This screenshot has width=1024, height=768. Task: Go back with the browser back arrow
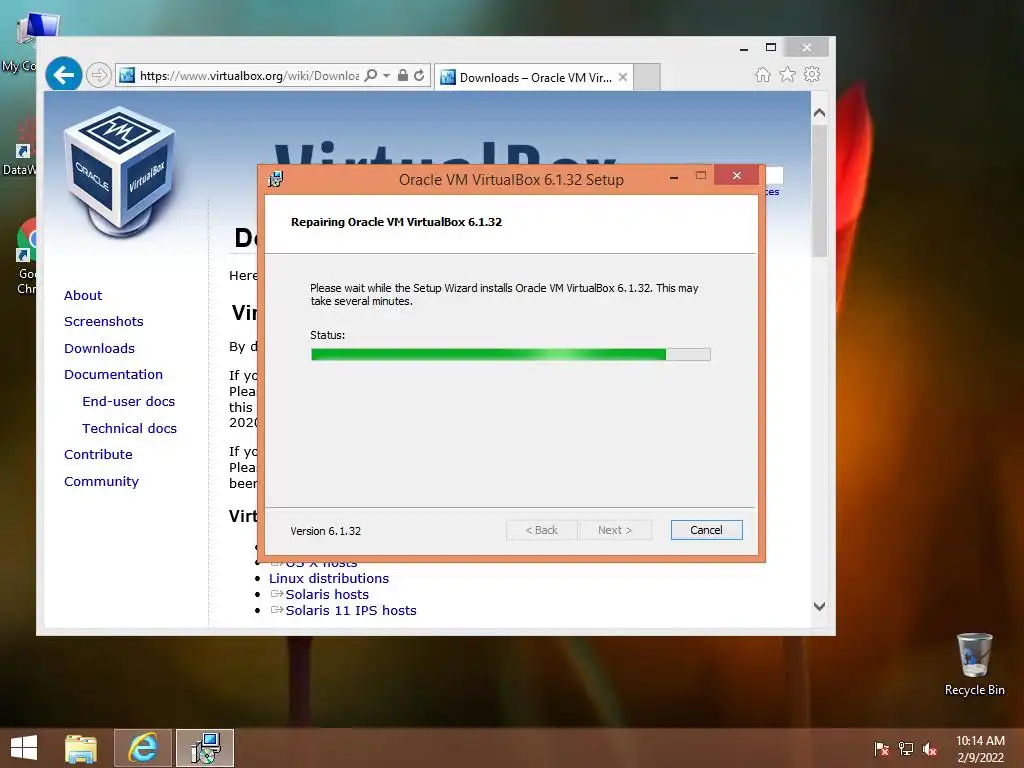pyautogui.click(x=63, y=75)
